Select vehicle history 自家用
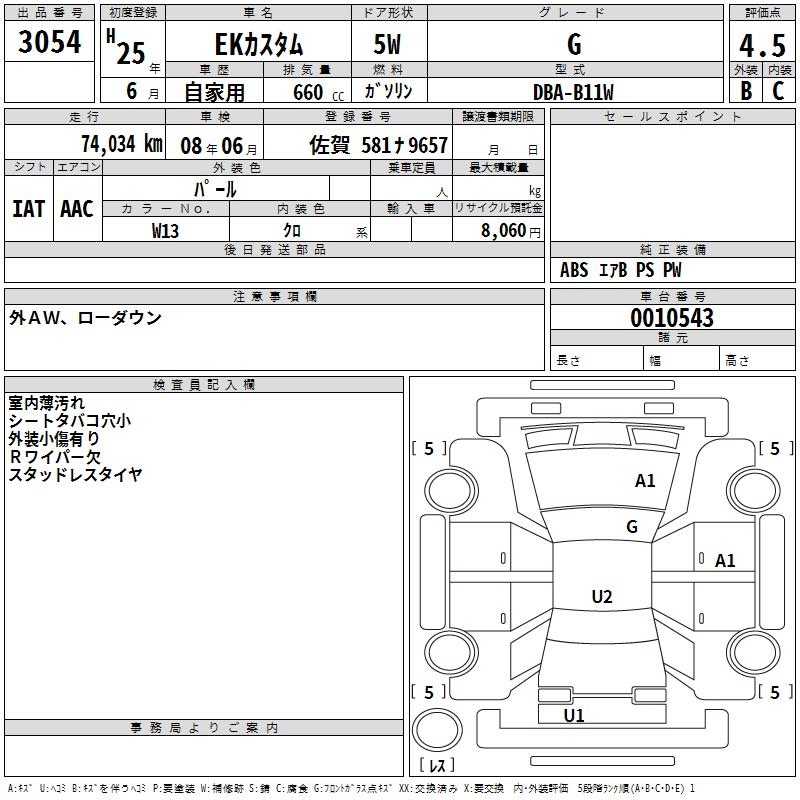The height and width of the screenshot is (800, 800). click(x=215, y=92)
